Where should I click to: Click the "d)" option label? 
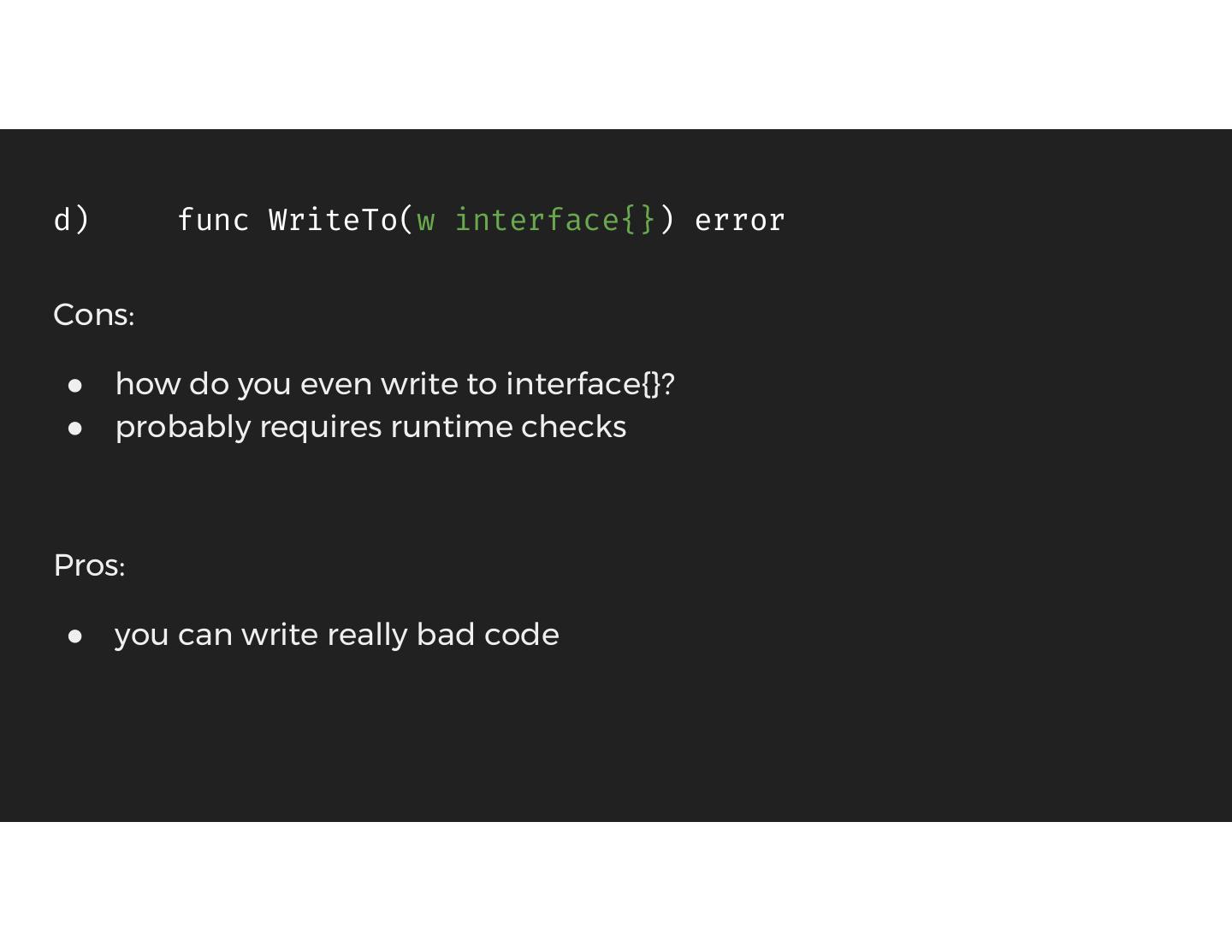(x=71, y=221)
